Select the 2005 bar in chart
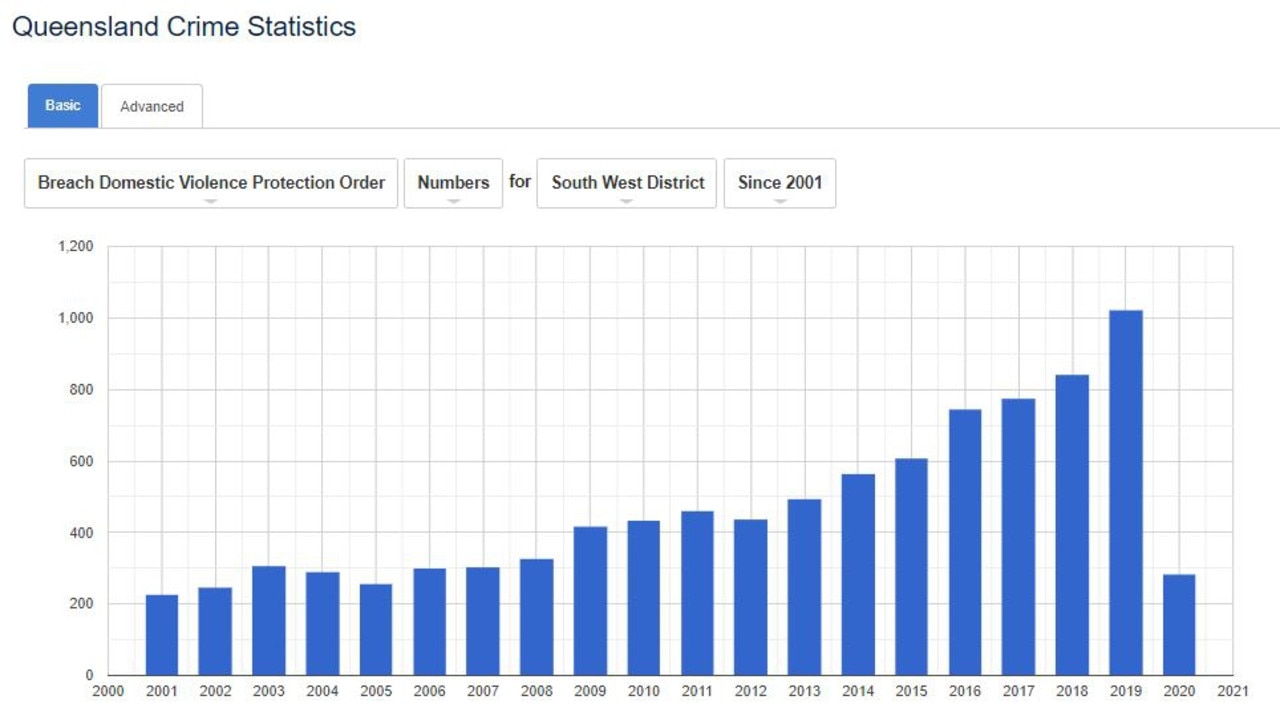 (x=376, y=630)
